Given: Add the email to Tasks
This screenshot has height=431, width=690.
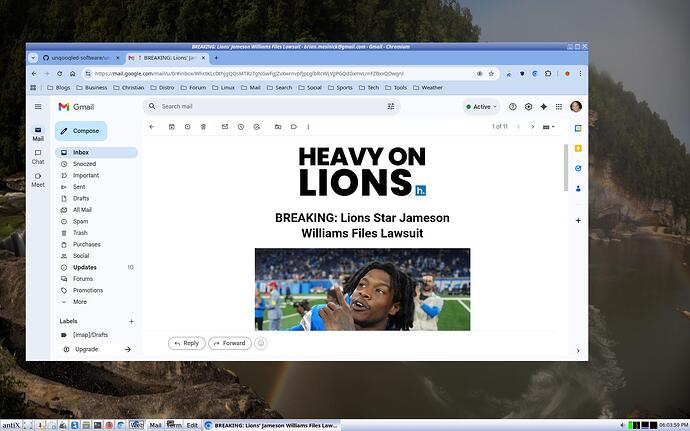Looking at the screenshot, I should 257,127.
